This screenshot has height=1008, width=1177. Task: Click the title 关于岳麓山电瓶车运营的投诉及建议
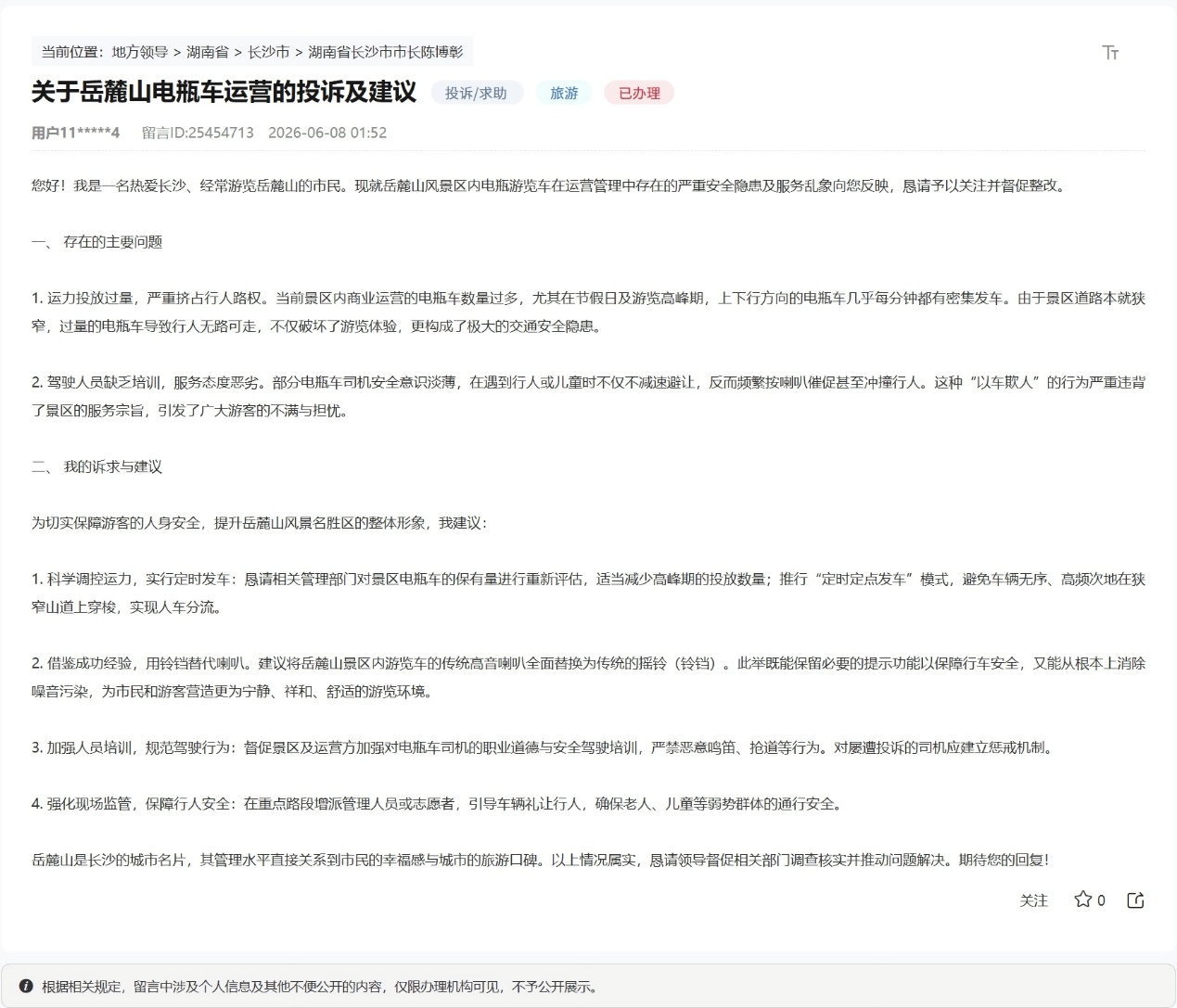point(224,92)
